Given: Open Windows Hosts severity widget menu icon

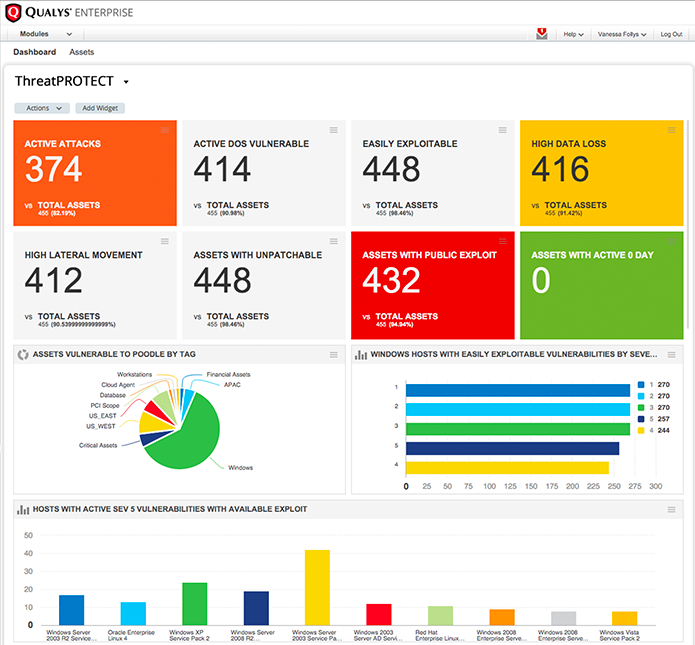Looking at the screenshot, I should point(672,355).
